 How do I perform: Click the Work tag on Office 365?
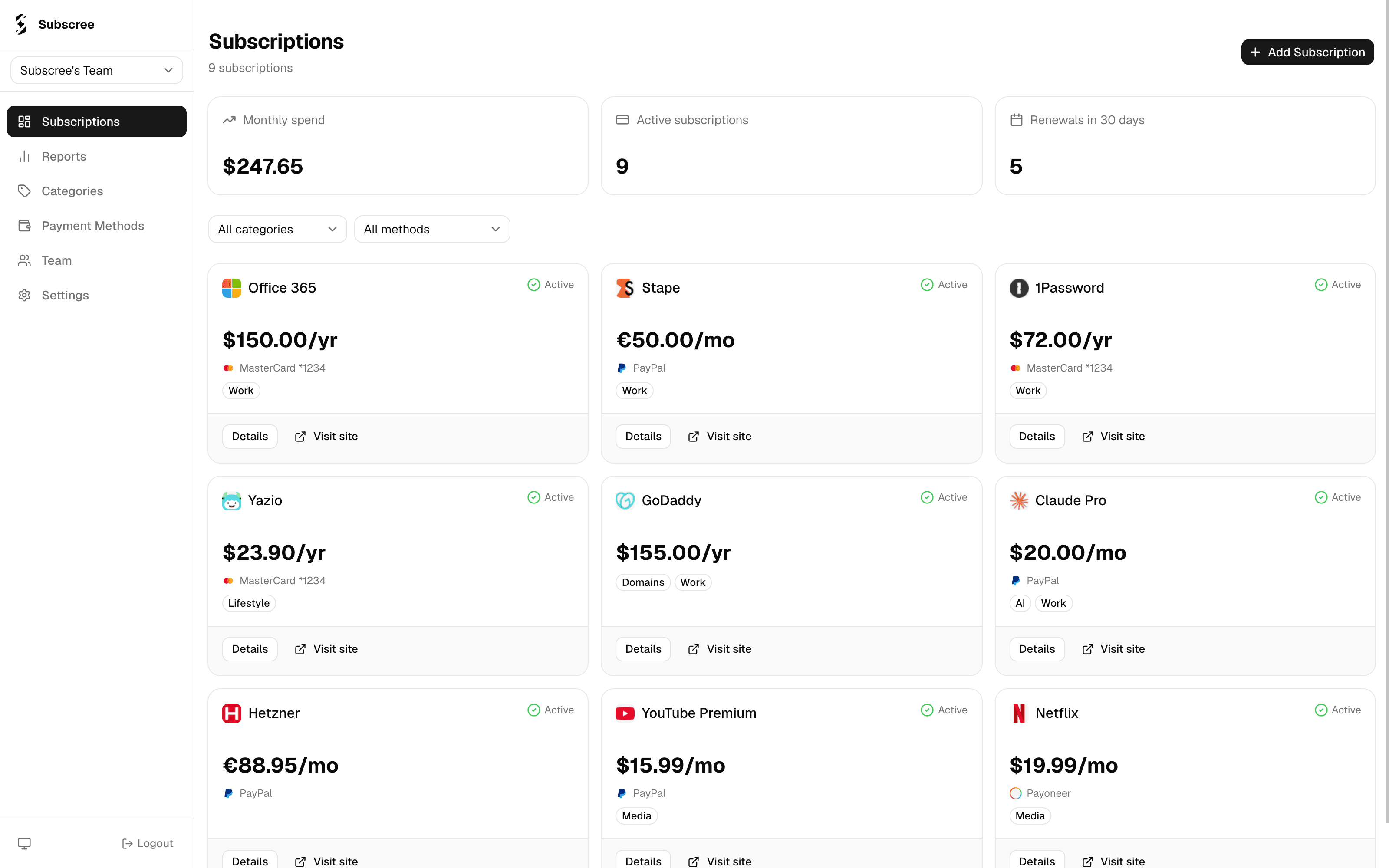tap(241, 390)
